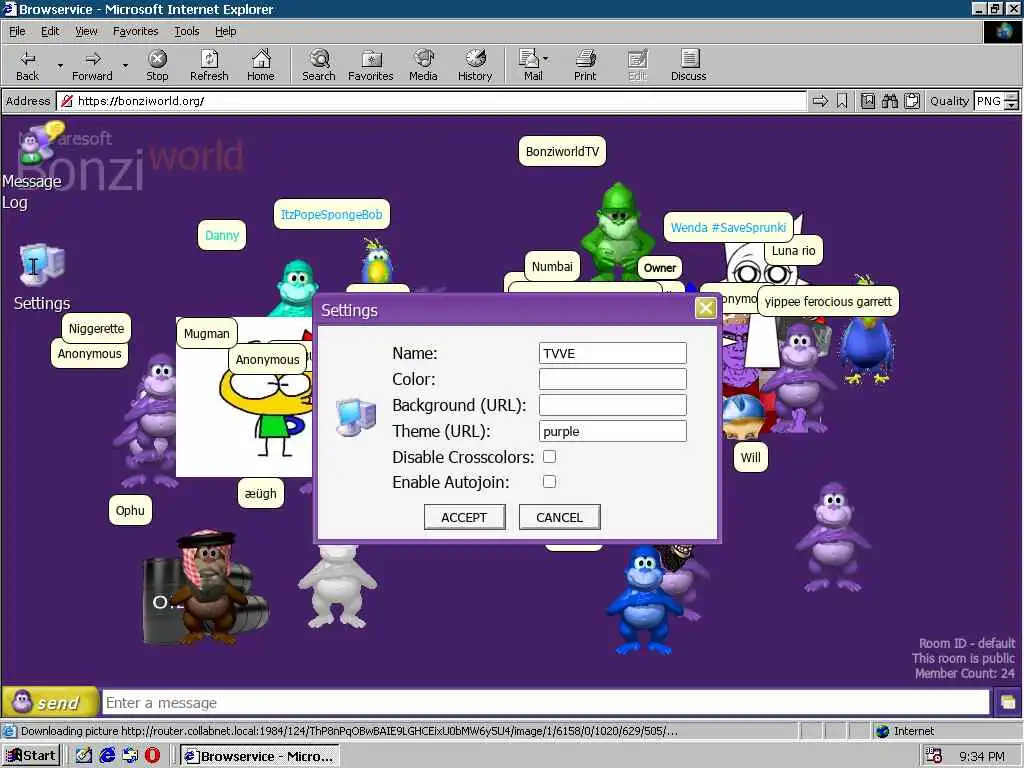1024x768 pixels.
Task: Click the bookmark ribbon icon in address bar
Action: tap(842, 101)
